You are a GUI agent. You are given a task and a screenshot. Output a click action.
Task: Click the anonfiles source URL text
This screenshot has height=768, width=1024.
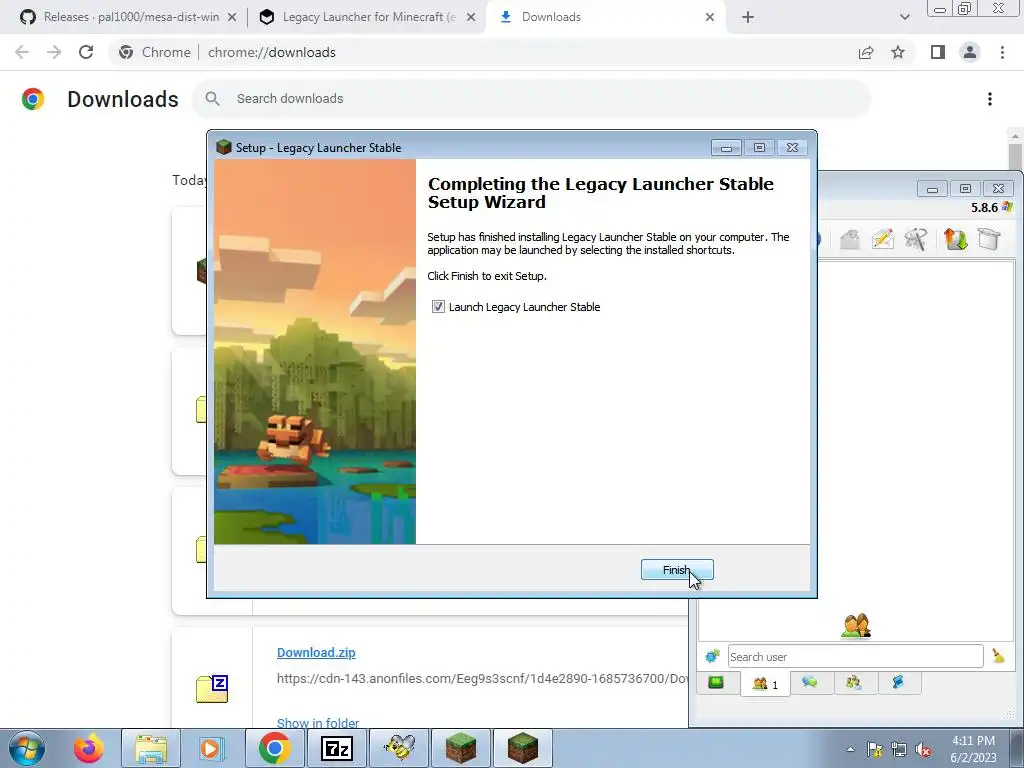(482, 679)
